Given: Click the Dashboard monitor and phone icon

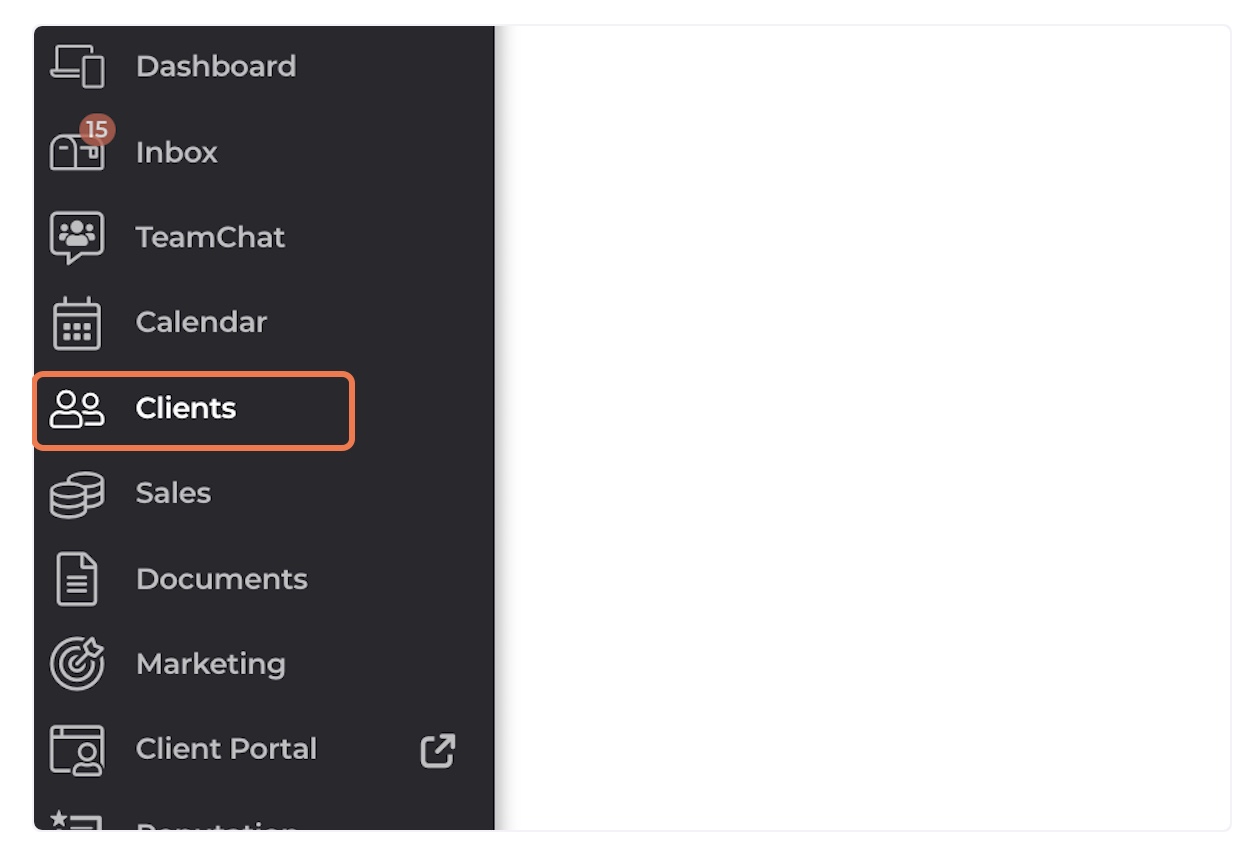Looking at the screenshot, I should [x=77, y=66].
